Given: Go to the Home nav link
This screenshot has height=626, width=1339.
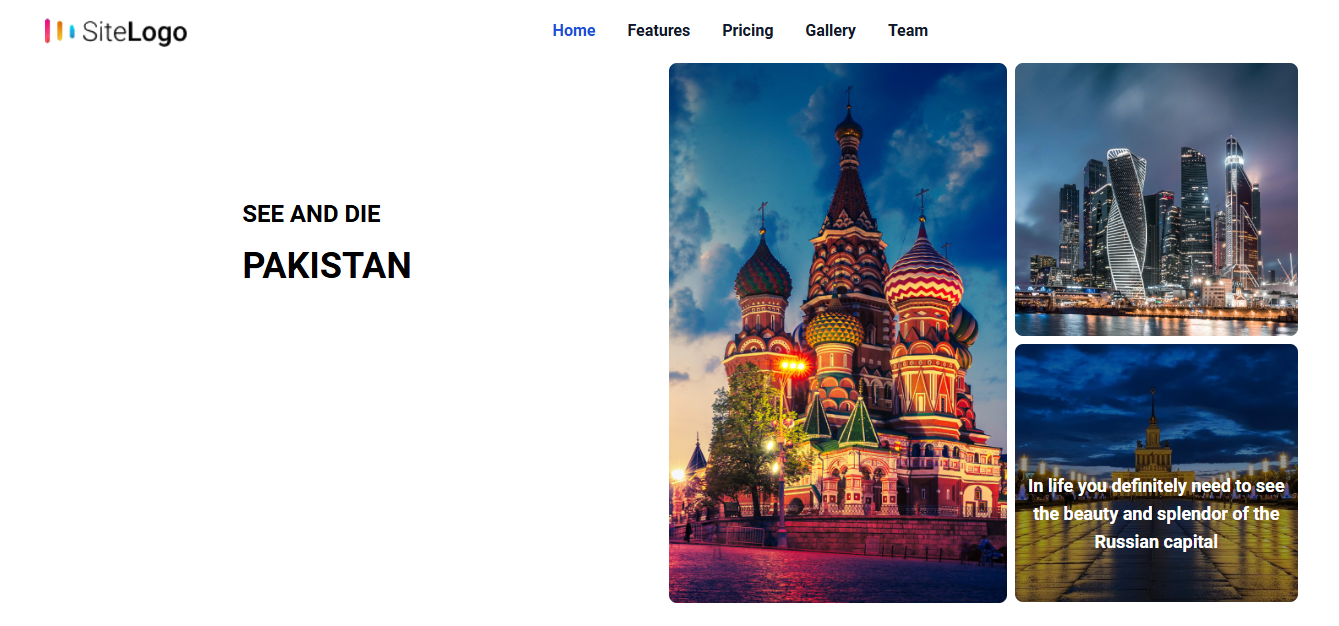Looking at the screenshot, I should pos(574,31).
